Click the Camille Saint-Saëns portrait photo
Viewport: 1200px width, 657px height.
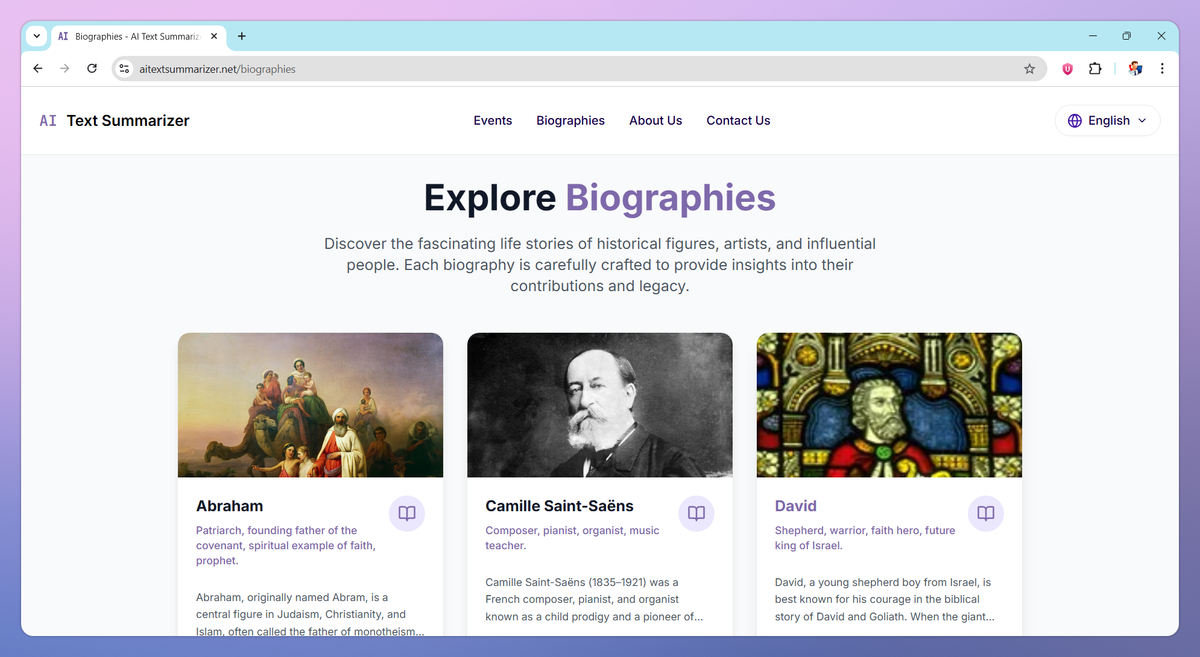click(600, 405)
